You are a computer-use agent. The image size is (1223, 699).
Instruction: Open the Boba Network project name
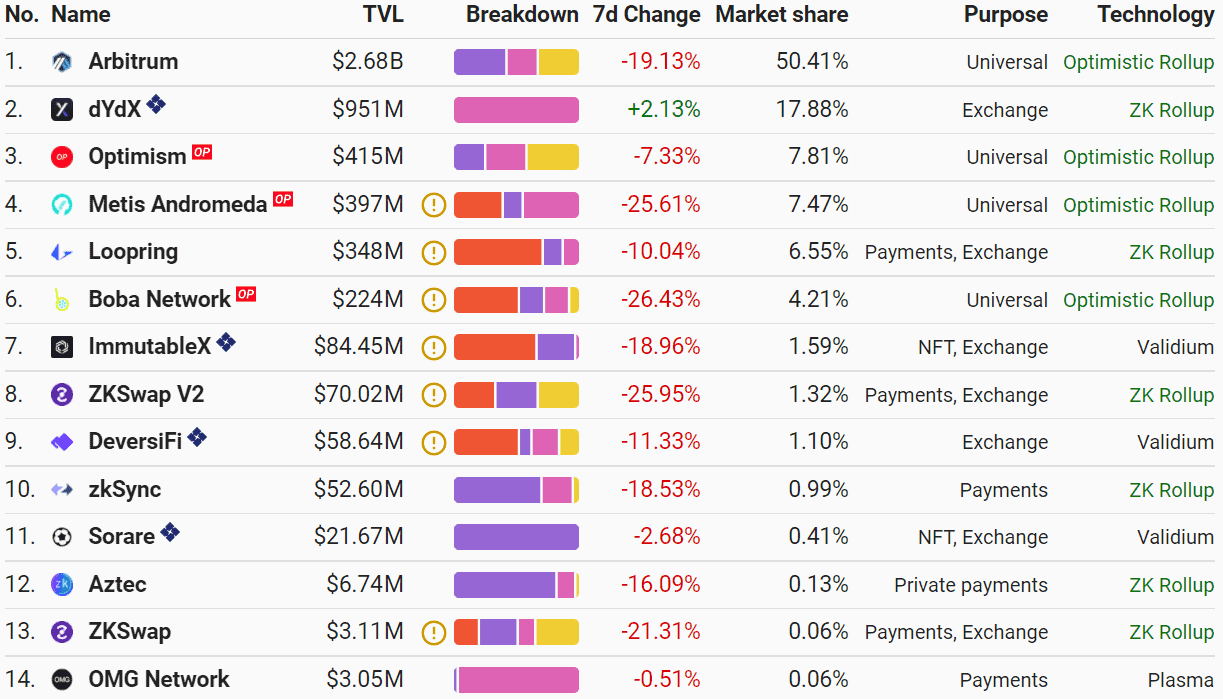[157, 299]
